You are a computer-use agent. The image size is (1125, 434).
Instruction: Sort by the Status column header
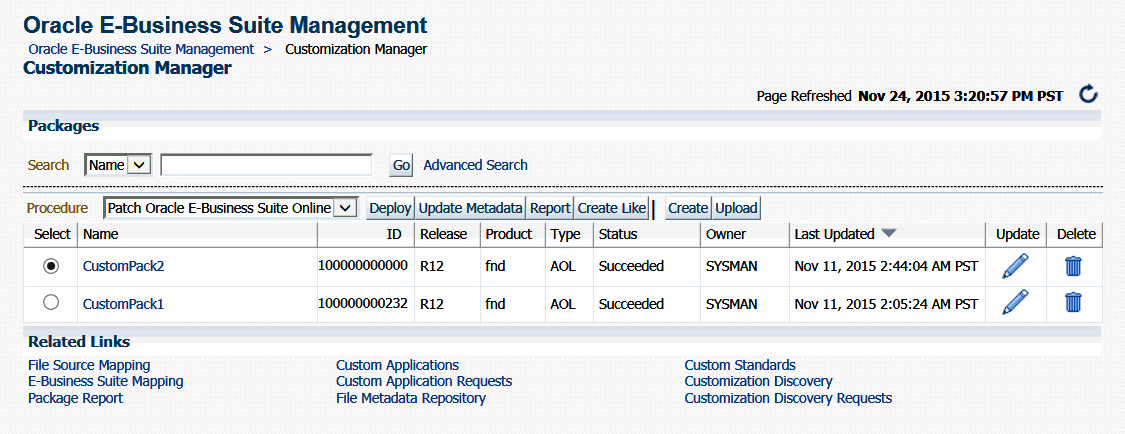618,234
